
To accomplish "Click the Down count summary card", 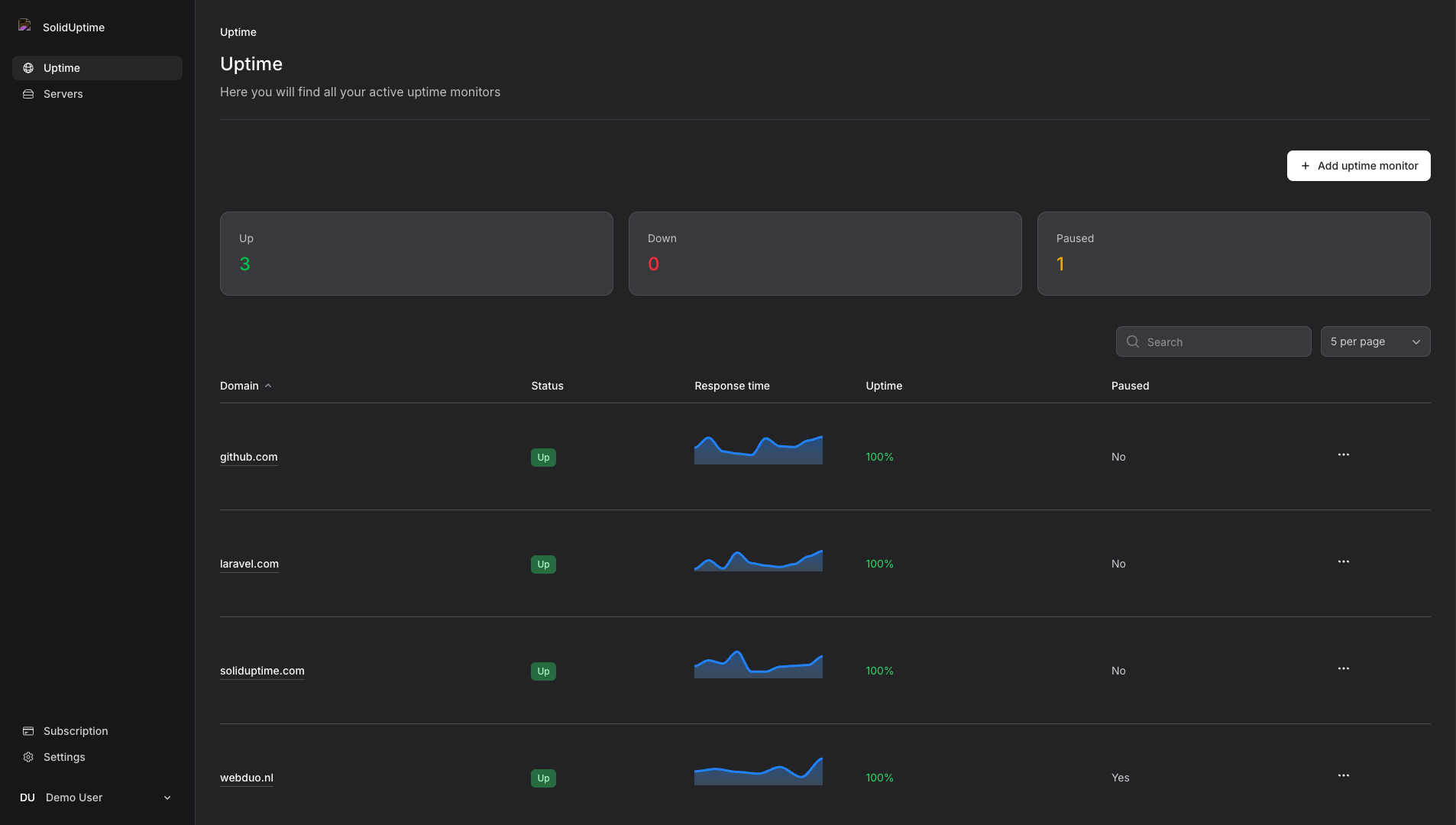I will (x=825, y=254).
